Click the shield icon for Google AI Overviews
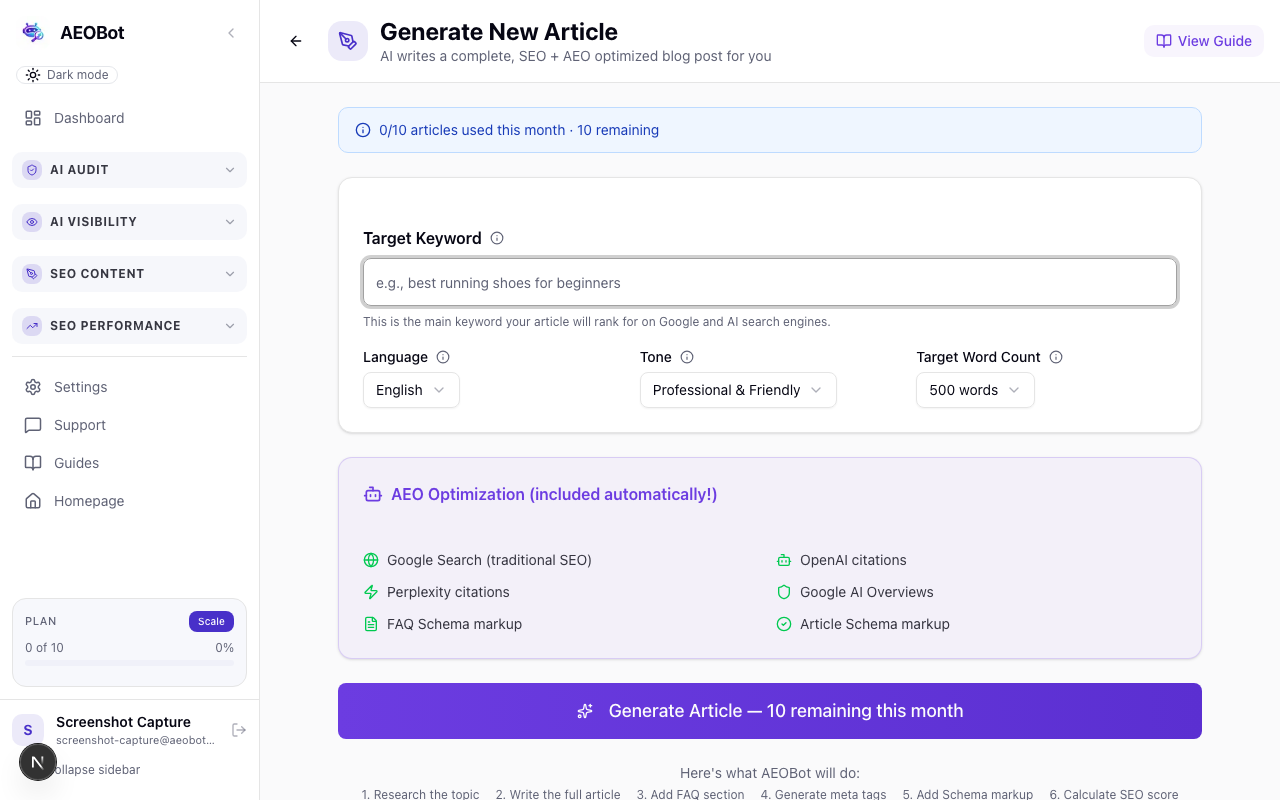Viewport: 1280px width, 800px height. (x=784, y=592)
